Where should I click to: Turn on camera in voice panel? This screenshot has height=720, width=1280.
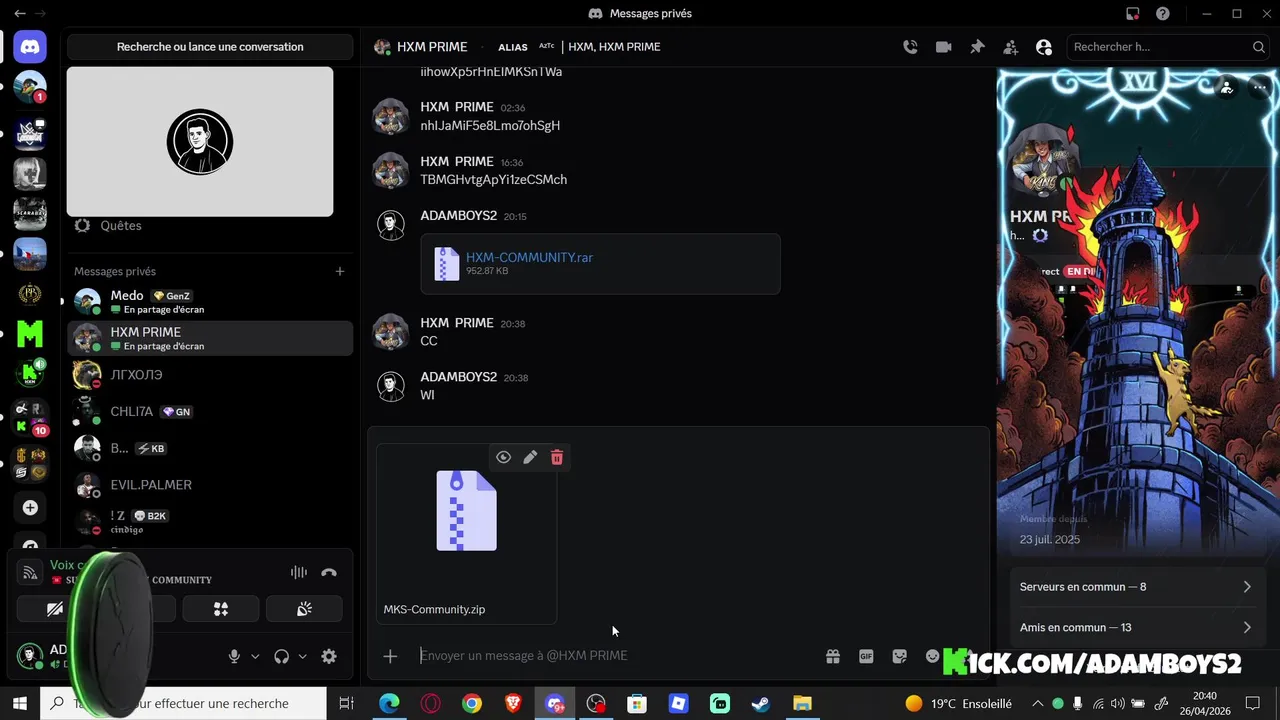55,609
